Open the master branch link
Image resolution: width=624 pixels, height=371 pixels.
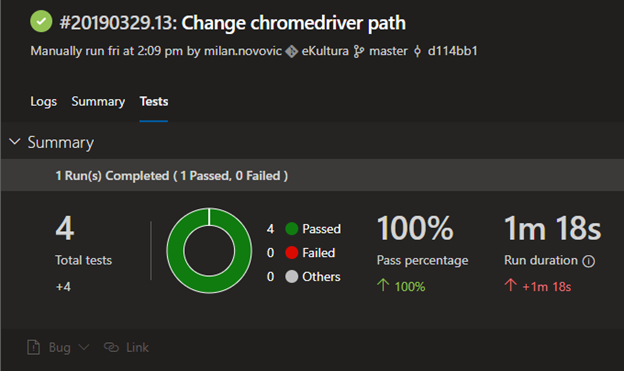pyautogui.click(x=388, y=51)
